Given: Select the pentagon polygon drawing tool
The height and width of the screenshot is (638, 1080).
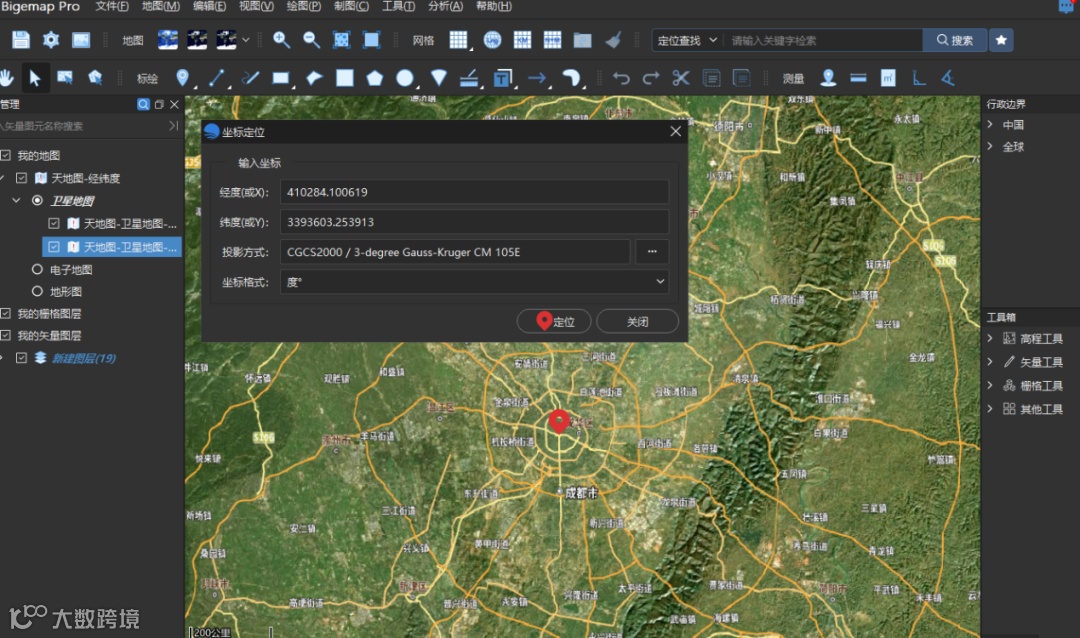Looking at the screenshot, I should pos(374,78).
